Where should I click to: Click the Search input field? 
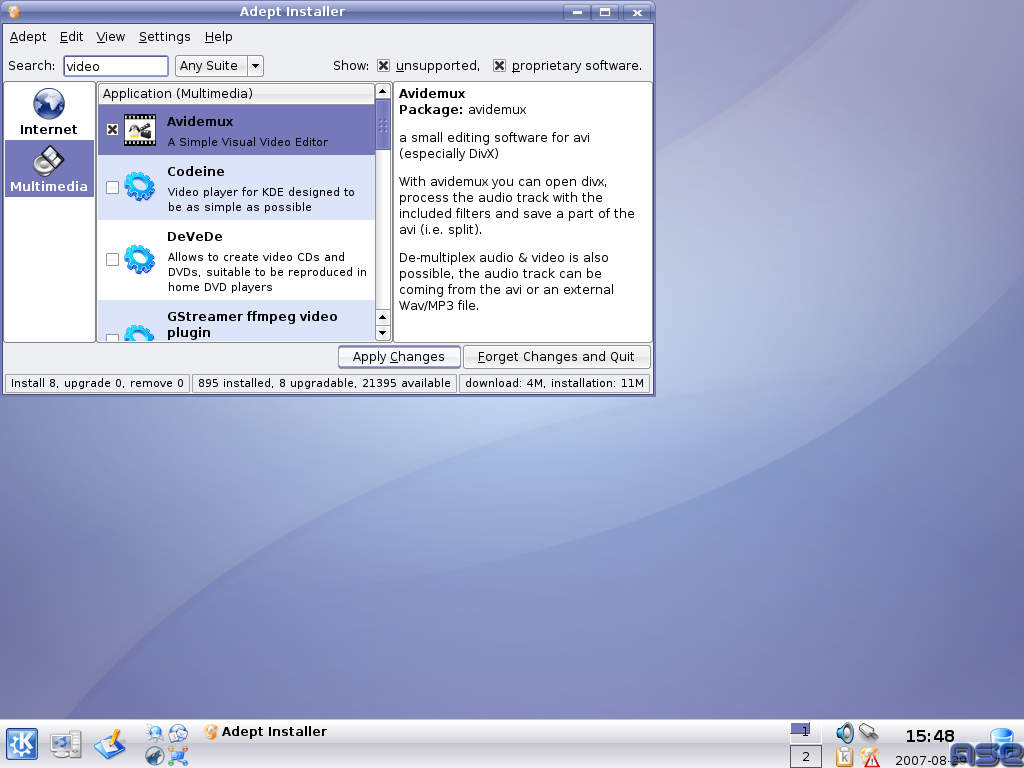[x=116, y=66]
